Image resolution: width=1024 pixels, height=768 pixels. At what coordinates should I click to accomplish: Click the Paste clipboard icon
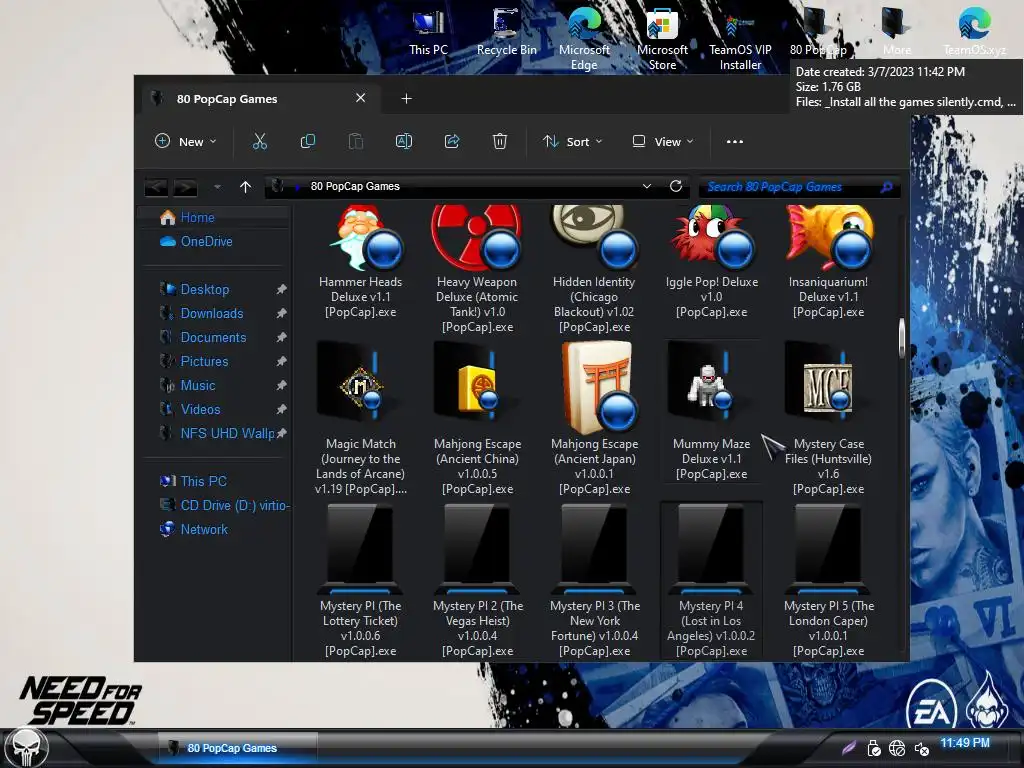click(x=355, y=142)
